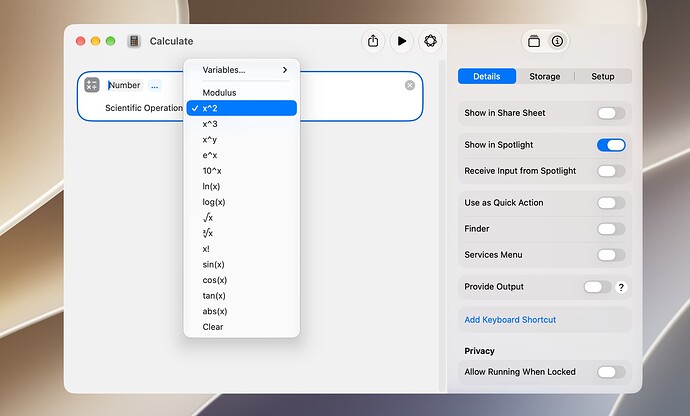690x416 pixels.
Task: Click the Calculate shortcut calculator icon
Action: tap(134, 41)
